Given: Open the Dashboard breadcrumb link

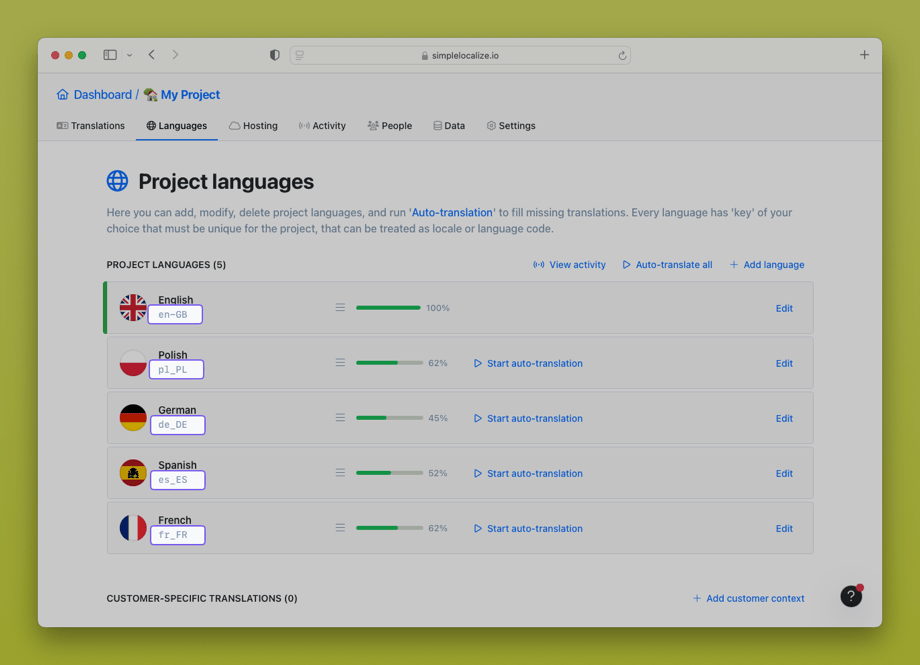Looking at the screenshot, I should pyautogui.click(x=103, y=94).
